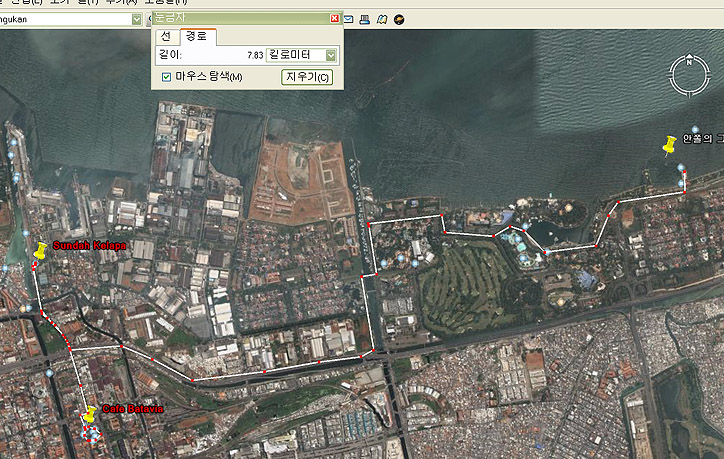
Task: Close the ruler dialog
Action: click(x=335, y=18)
